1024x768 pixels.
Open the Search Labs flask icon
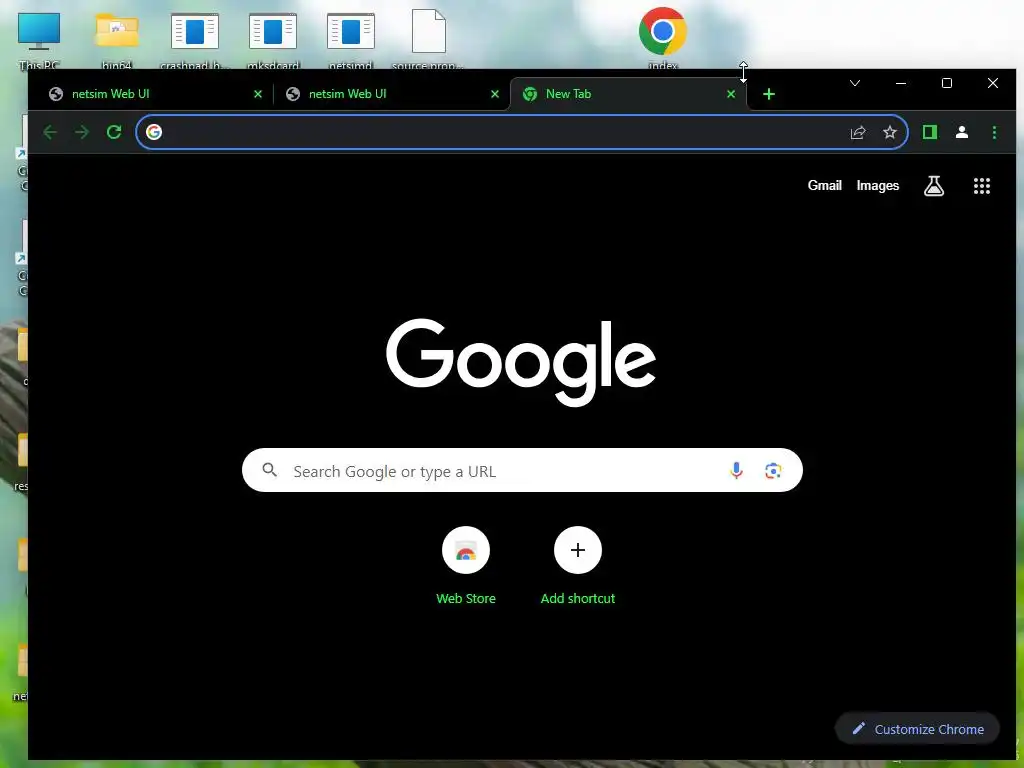pyautogui.click(x=934, y=186)
